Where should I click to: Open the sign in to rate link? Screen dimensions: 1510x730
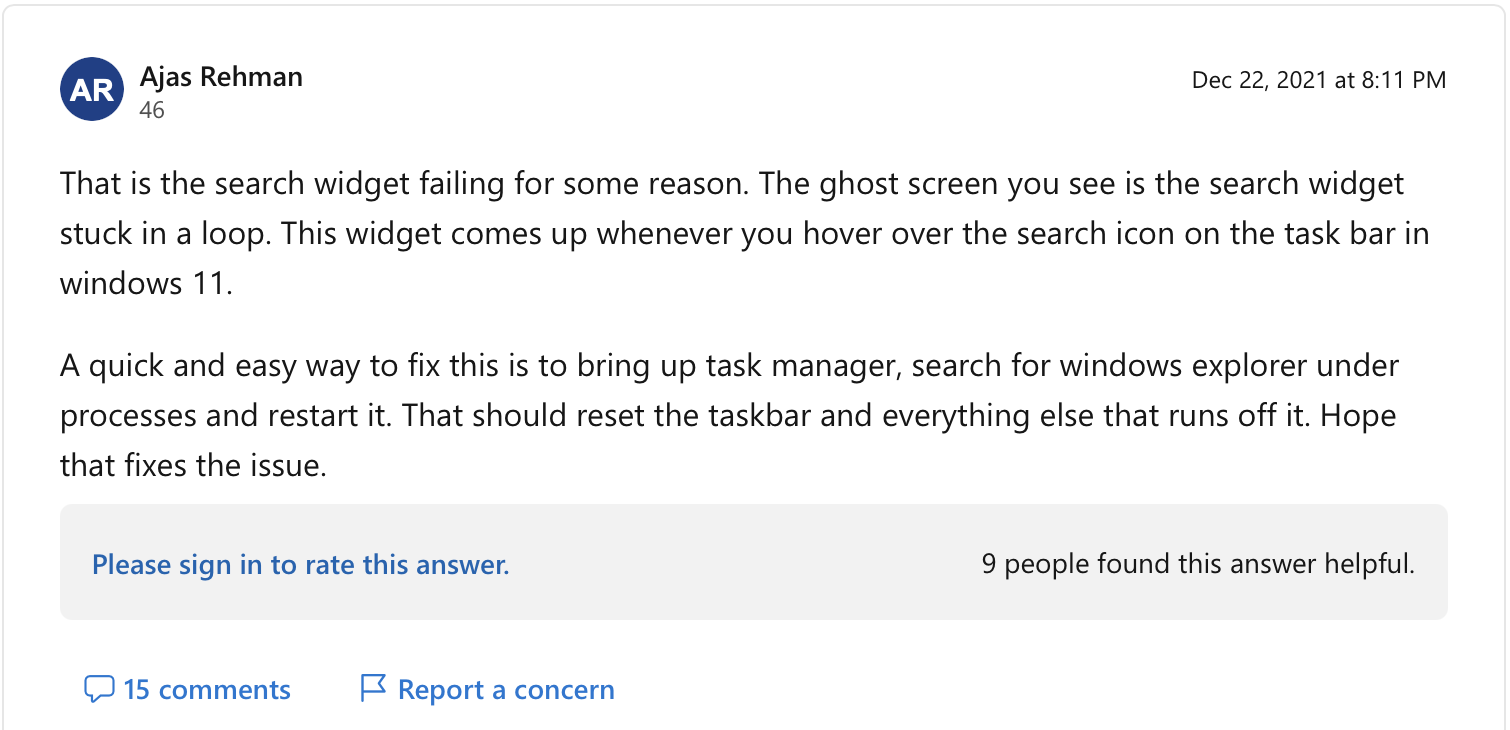[301, 565]
